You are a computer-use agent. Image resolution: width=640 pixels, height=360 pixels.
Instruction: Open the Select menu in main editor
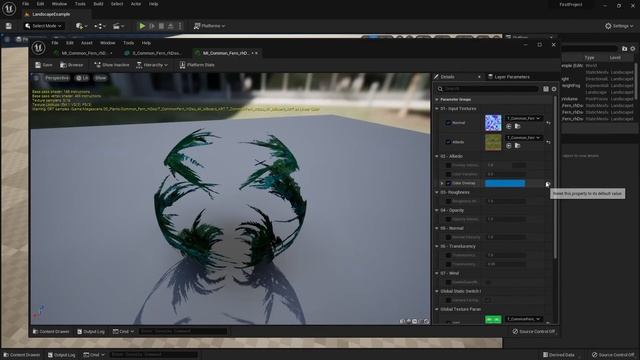pyautogui.click(x=117, y=4)
